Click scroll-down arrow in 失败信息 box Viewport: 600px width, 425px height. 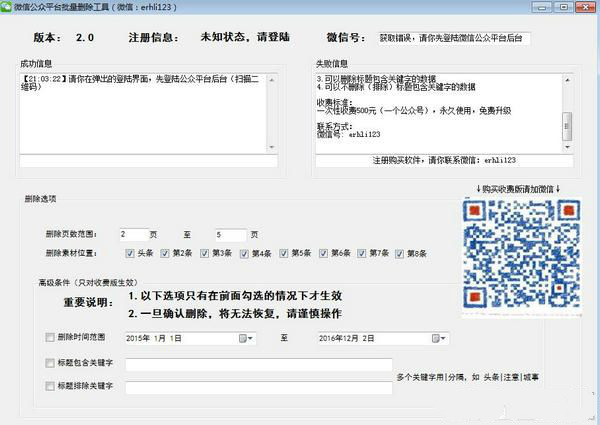coord(567,147)
